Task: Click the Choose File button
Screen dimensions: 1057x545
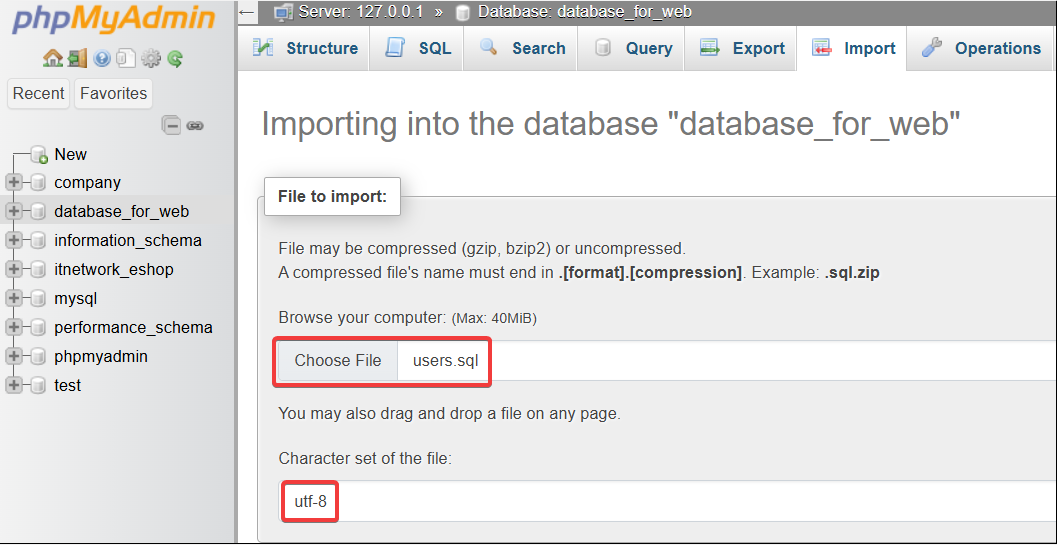Action: pos(337,361)
